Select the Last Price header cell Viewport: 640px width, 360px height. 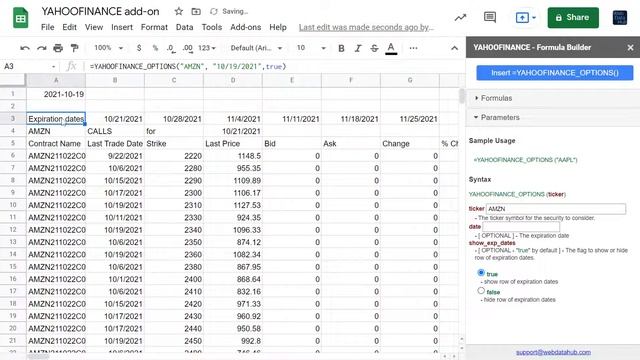click(x=233, y=144)
